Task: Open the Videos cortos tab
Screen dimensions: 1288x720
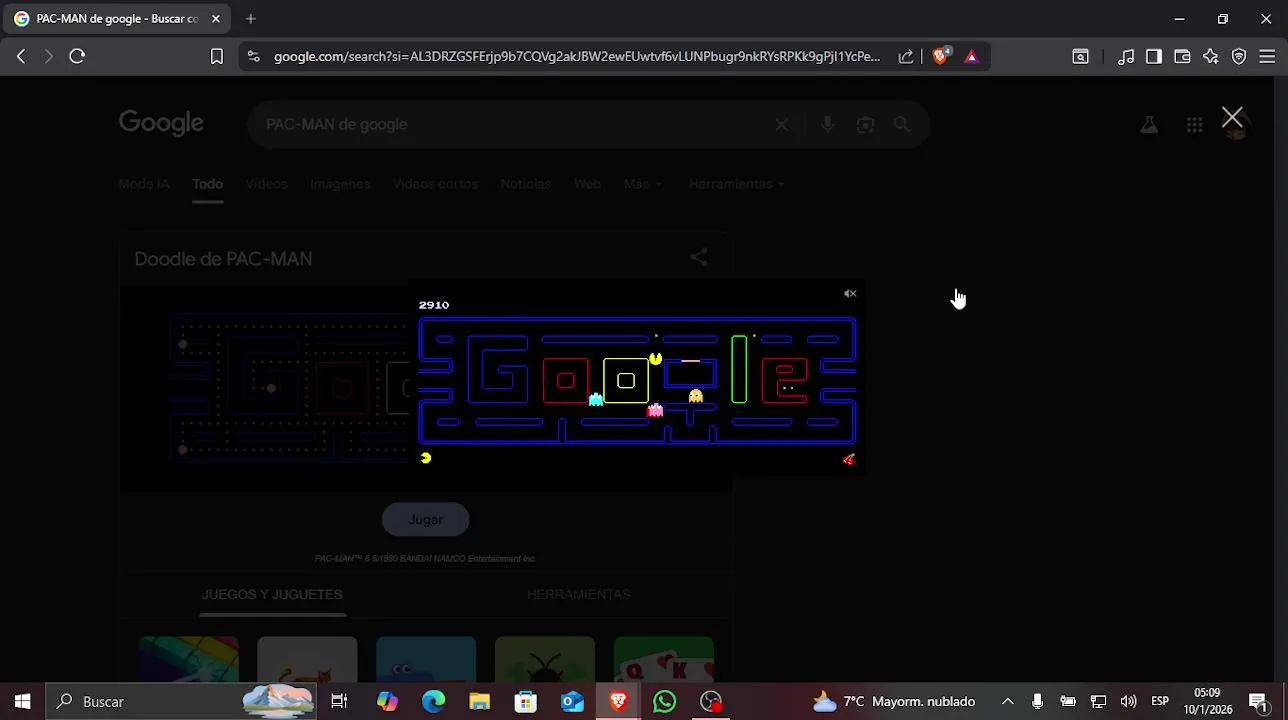Action: [x=435, y=184]
